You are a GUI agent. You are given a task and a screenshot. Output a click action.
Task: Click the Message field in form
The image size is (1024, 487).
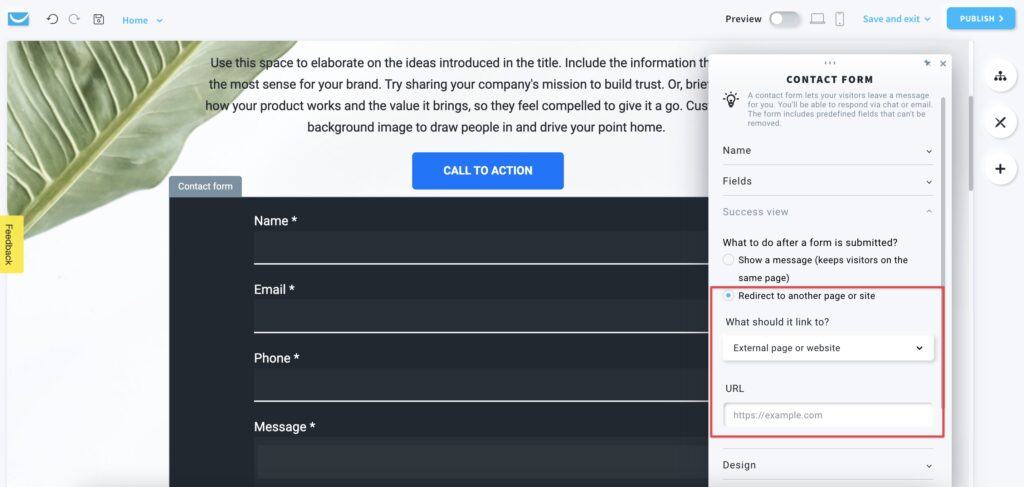click(x=481, y=462)
